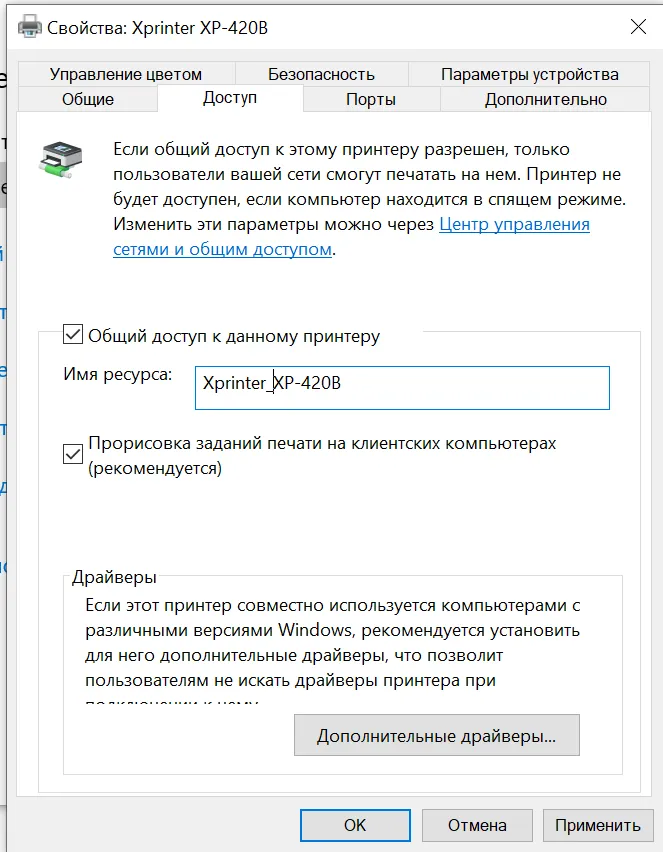This screenshot has height=852, width=663.
Task: Open the Безопасность tab
Action: tap(321, 74)
